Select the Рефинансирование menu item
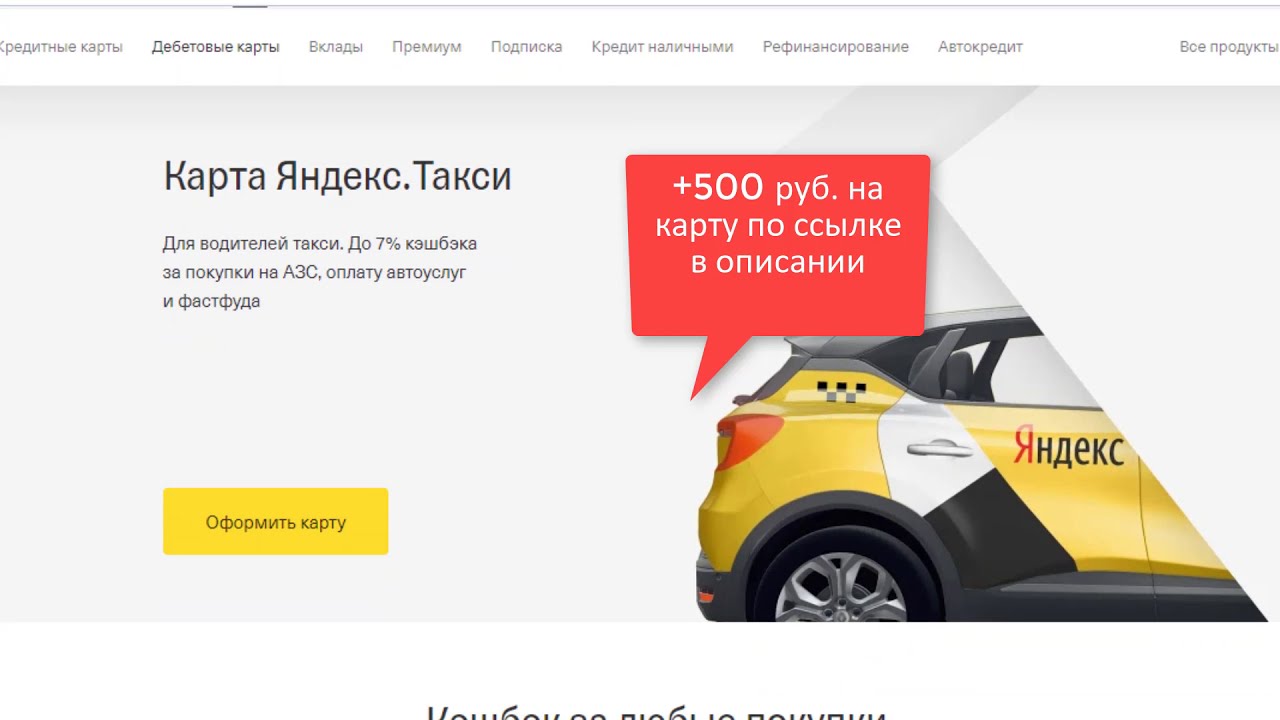 click(836, 47)
